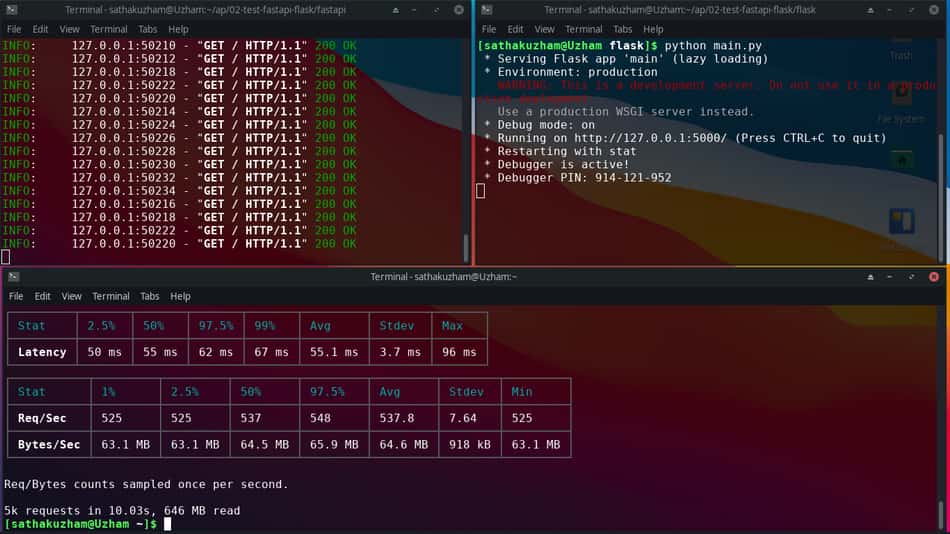Open Tabs menu in the flask terminal
Image resolution: width=950 pixels, height=534 pixels.
[x=622, y=29]
